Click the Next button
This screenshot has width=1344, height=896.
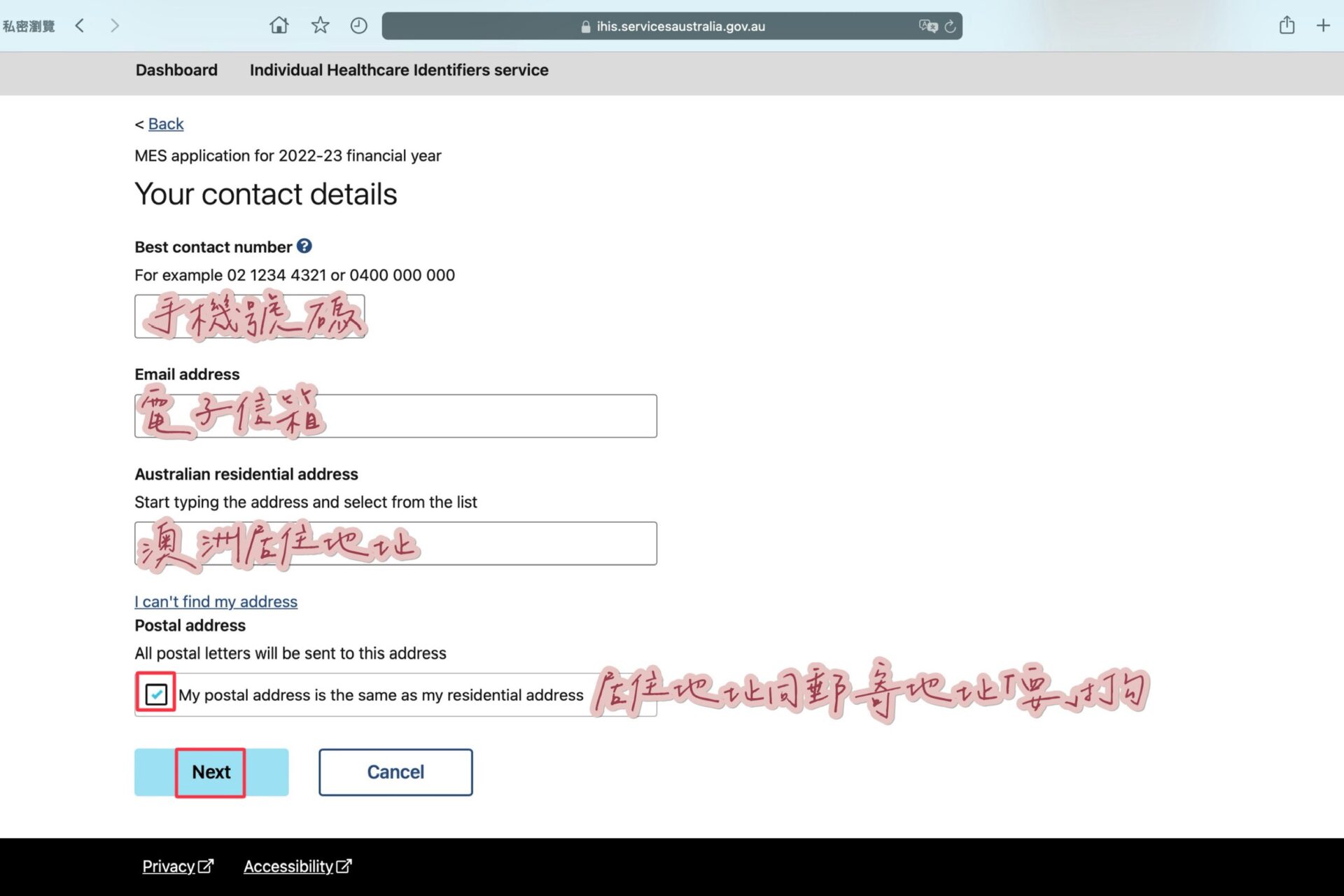coord(211,772)
